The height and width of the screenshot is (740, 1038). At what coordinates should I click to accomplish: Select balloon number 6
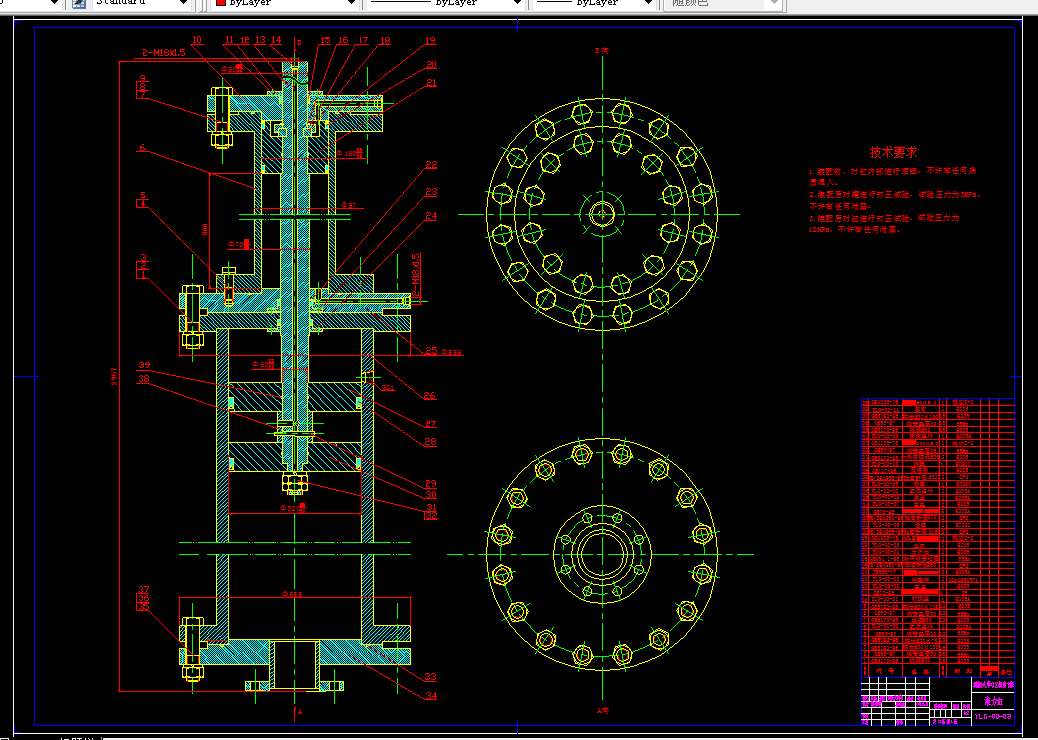click(x=142, y=148)
